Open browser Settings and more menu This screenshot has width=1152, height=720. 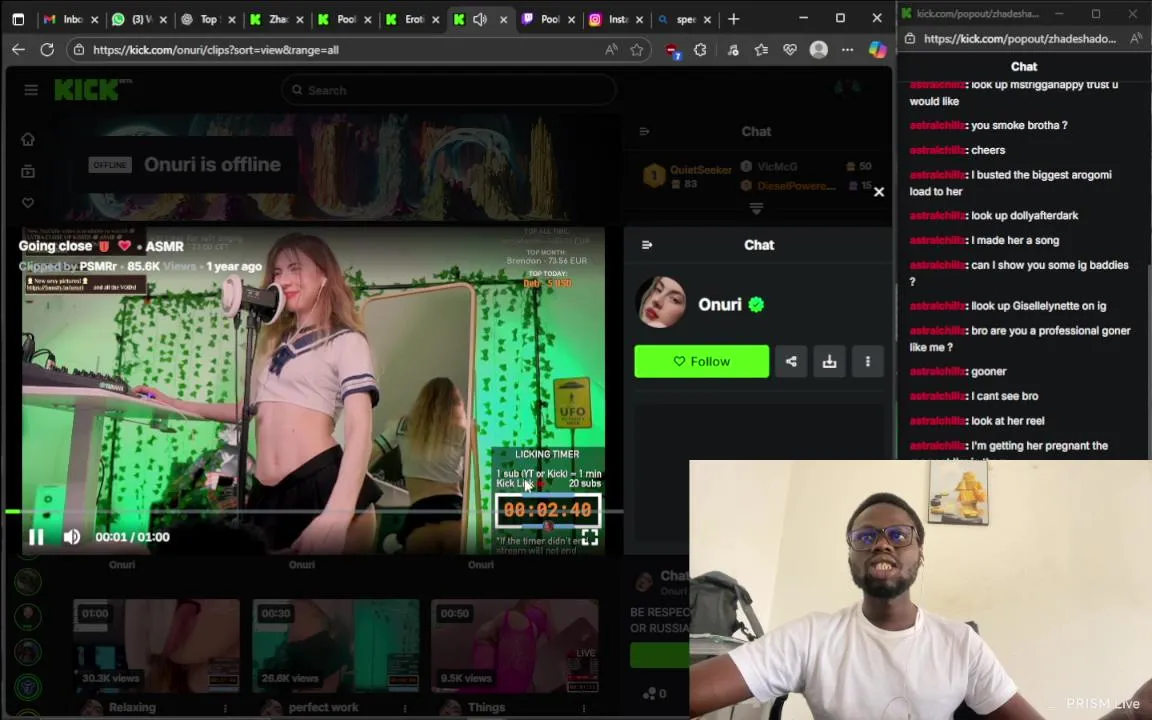pos(847,49)
